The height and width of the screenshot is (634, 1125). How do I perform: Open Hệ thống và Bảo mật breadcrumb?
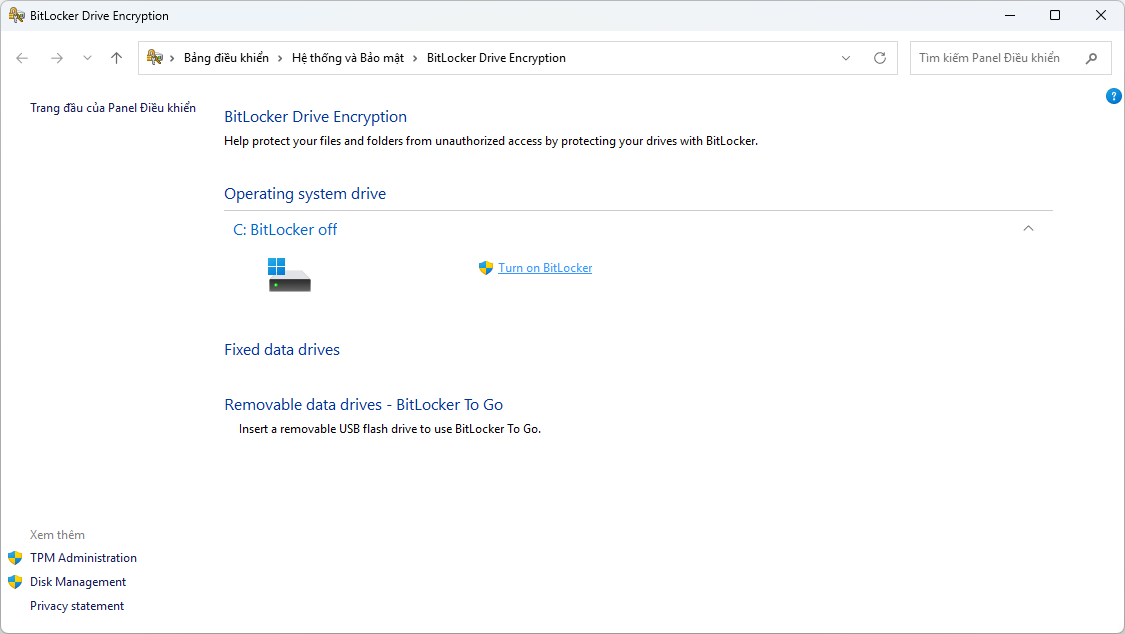(347, 58)
